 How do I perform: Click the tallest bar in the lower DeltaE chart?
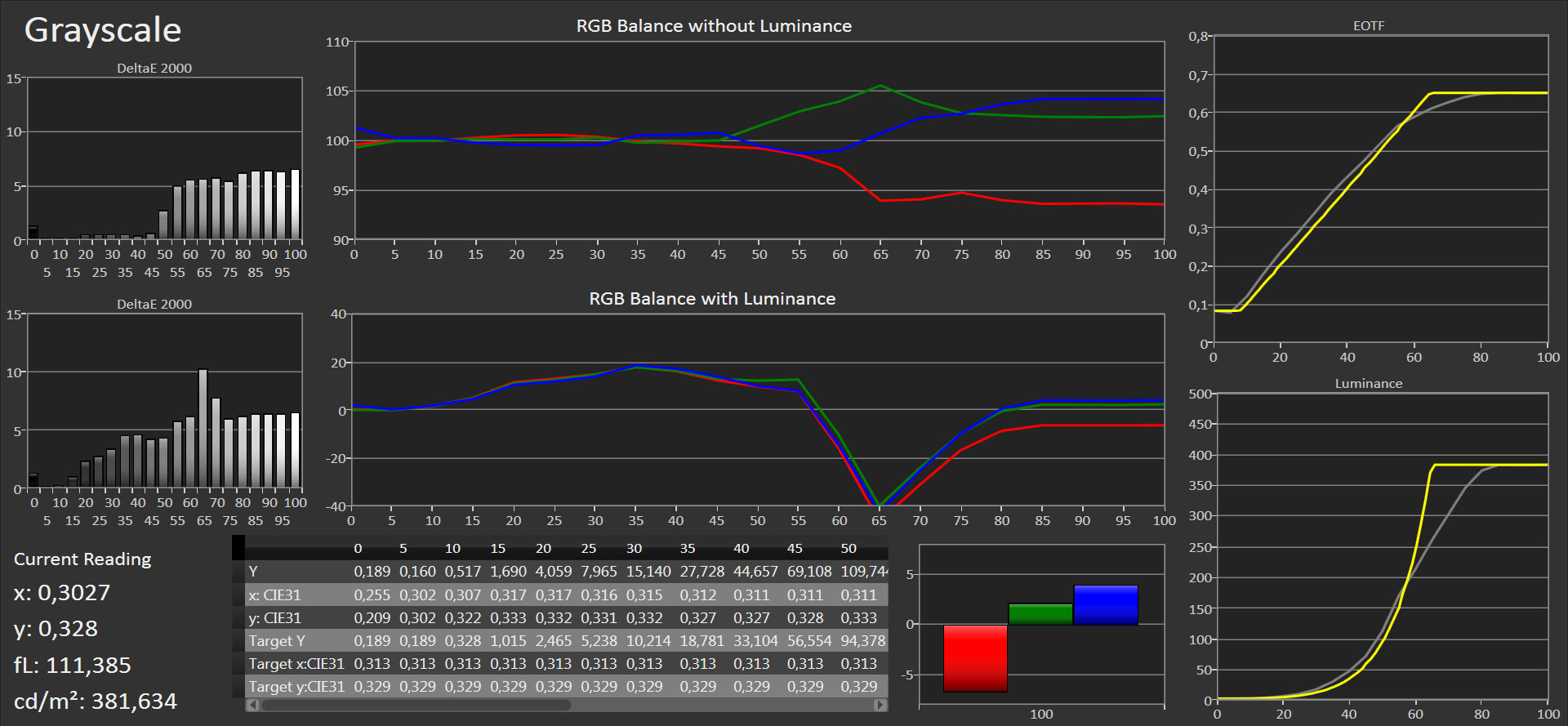203,429
